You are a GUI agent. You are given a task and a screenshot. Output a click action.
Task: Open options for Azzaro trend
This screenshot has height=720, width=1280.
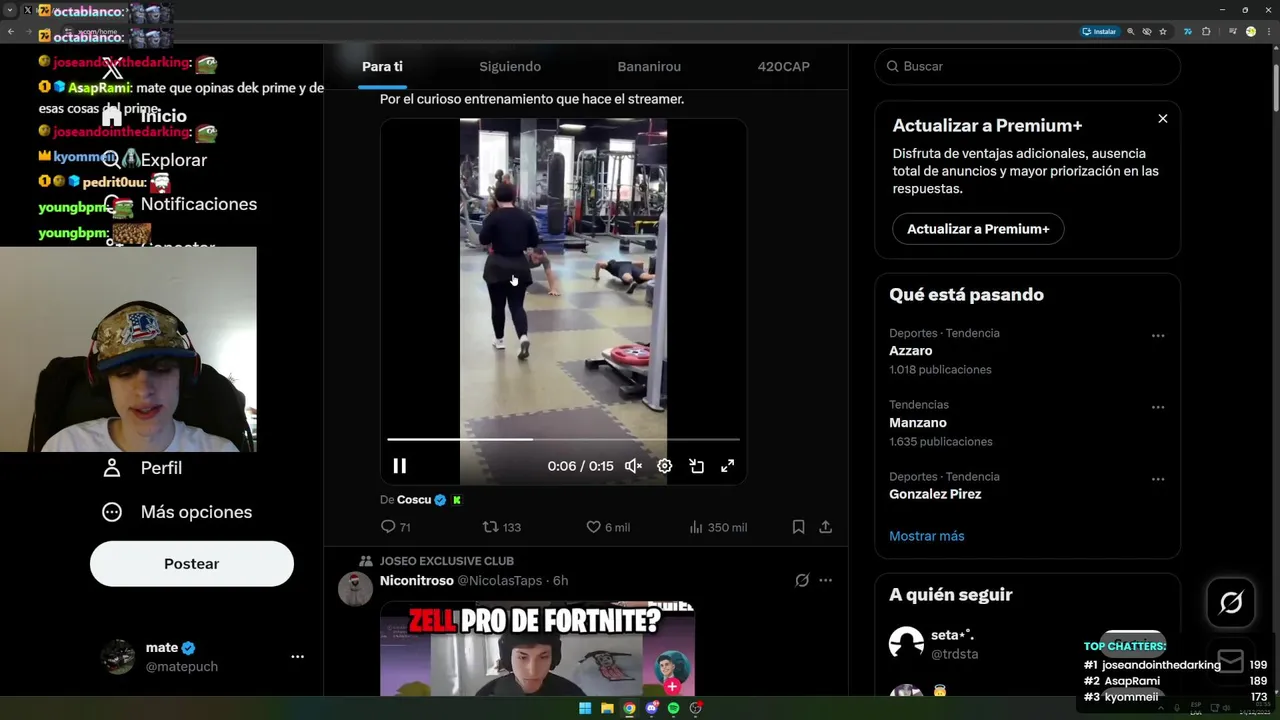point(1158,336)
